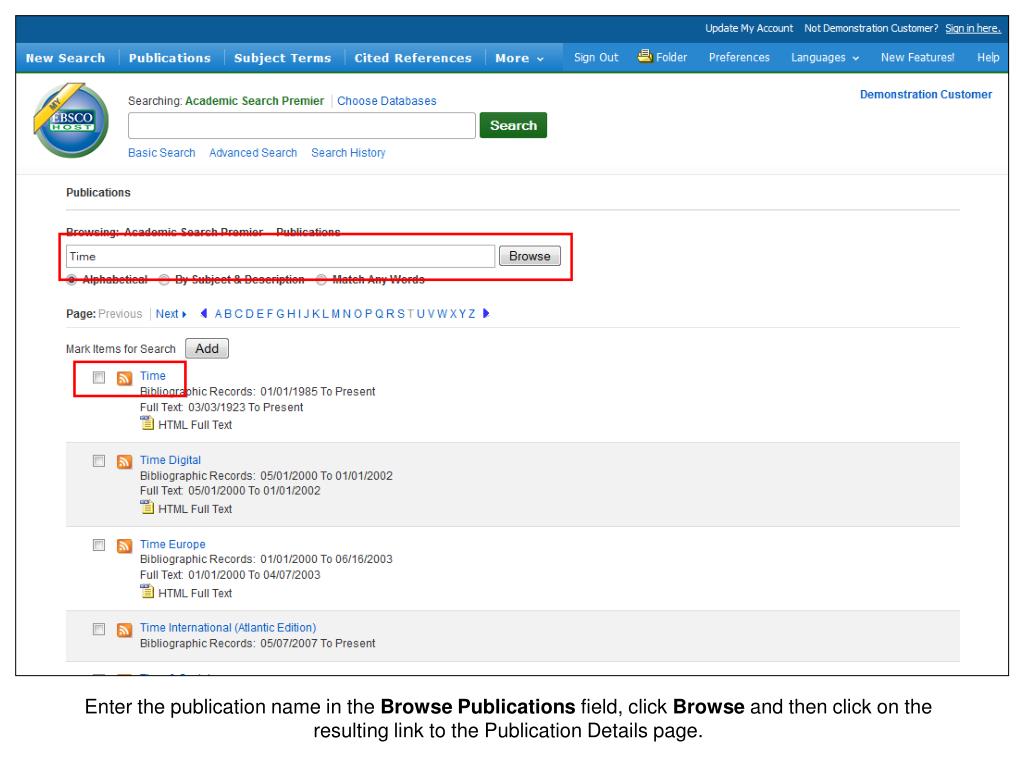This screenshot has width=1024, height=768.
Task: Check the Time International (Atlantic Edition) box
Action: pyautogui.click(x=99, y=629)
